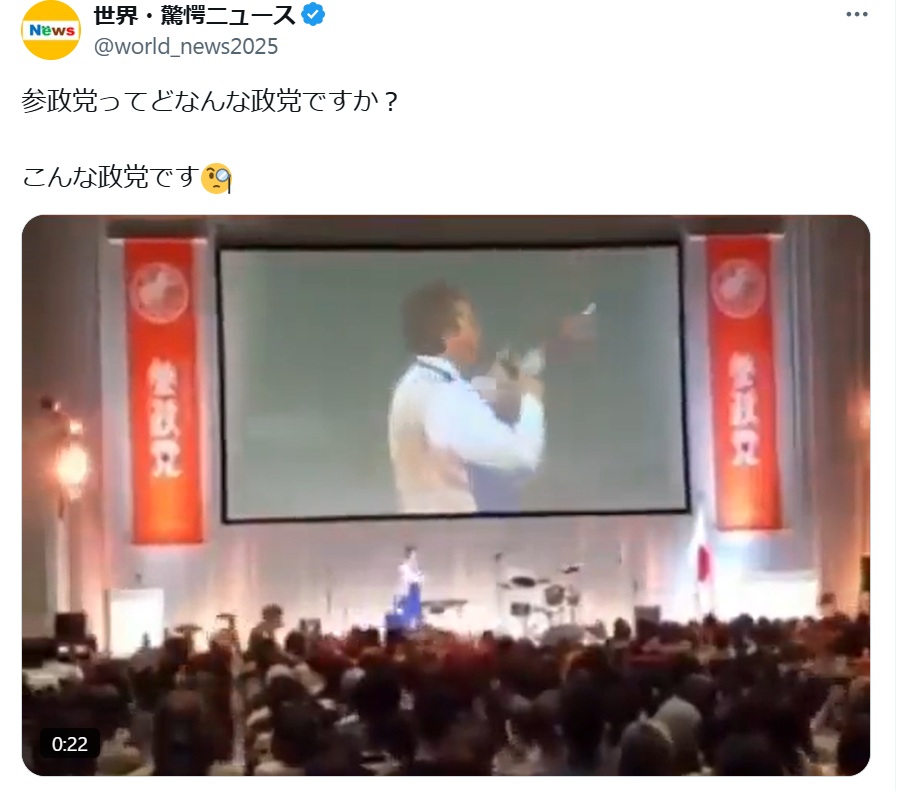Click the blue verified checkmark badge
Screen dimensions: 900x791
click(313, 15)
